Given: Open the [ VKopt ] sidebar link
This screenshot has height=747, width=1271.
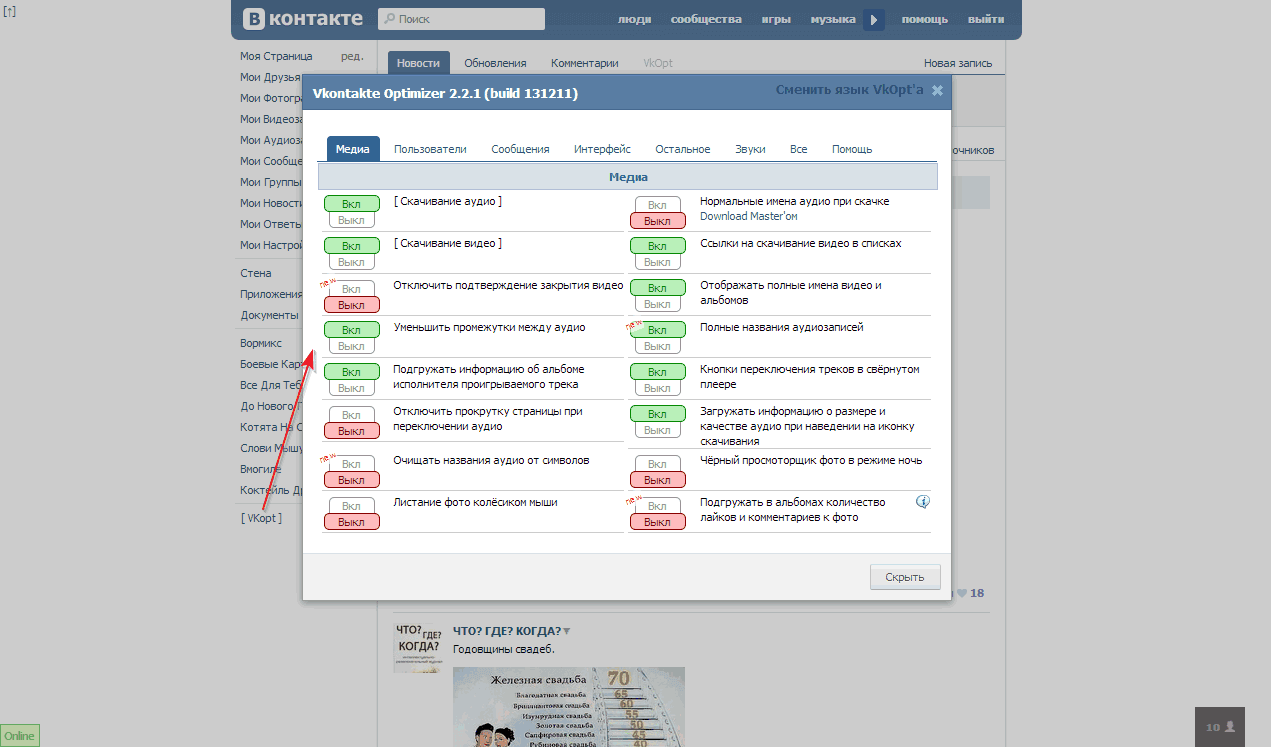Looking at the screenshot, I should 261,518.
